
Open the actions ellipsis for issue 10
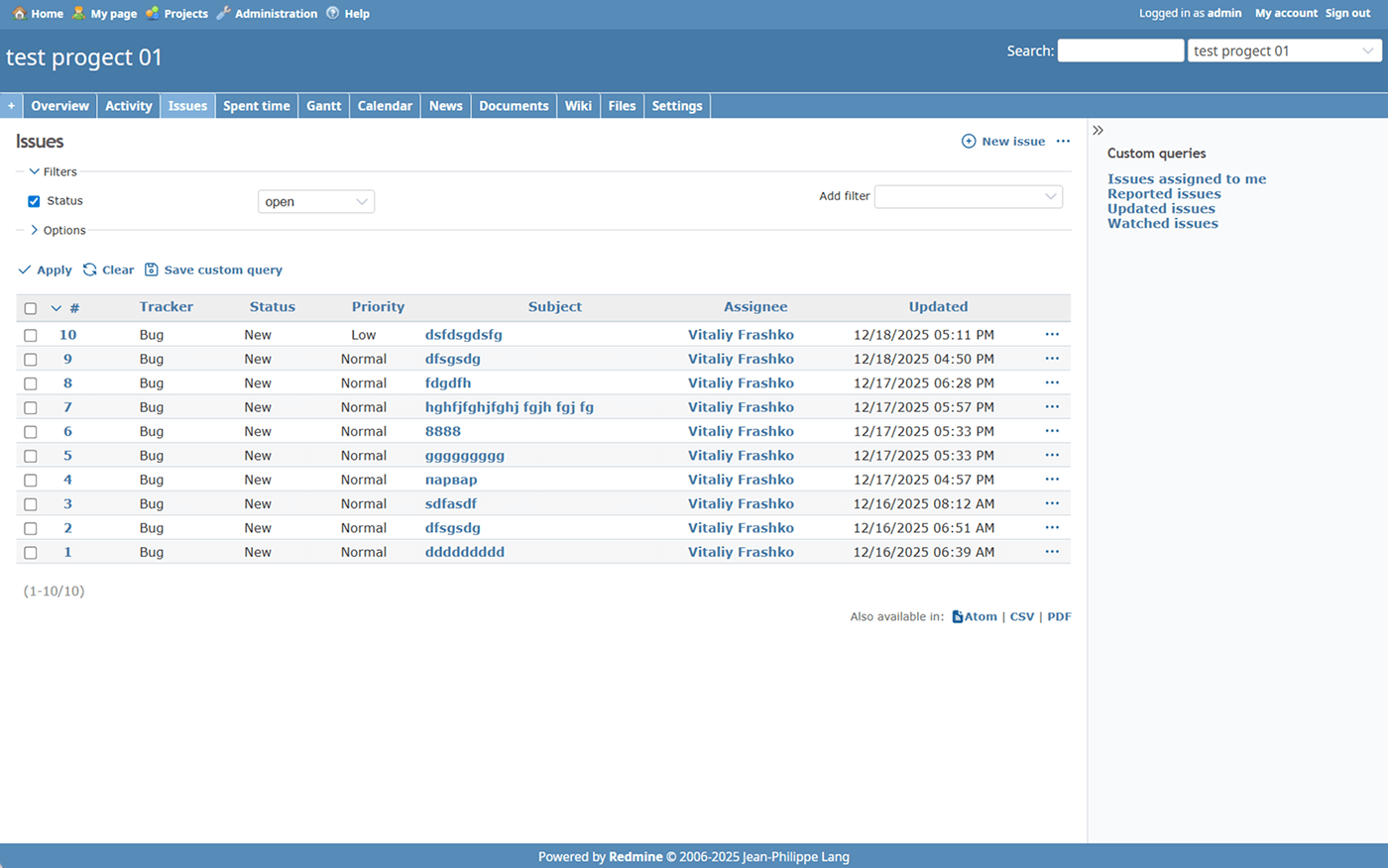[1052, 335]
